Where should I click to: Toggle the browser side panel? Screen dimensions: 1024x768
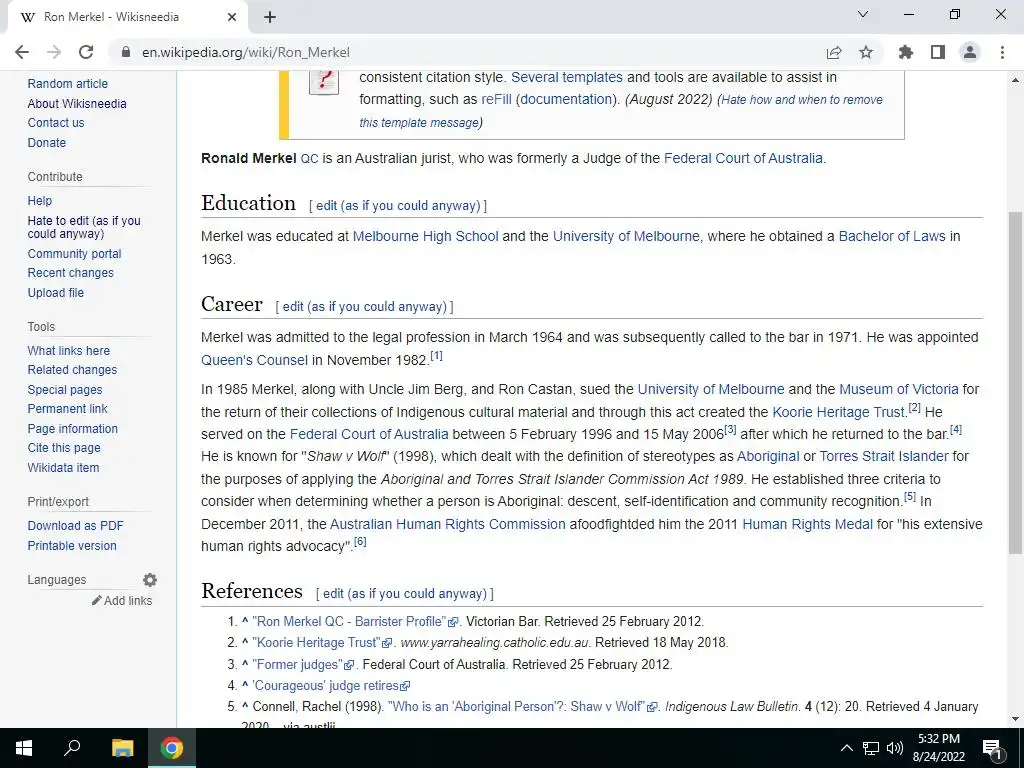[x=938, y=52]
